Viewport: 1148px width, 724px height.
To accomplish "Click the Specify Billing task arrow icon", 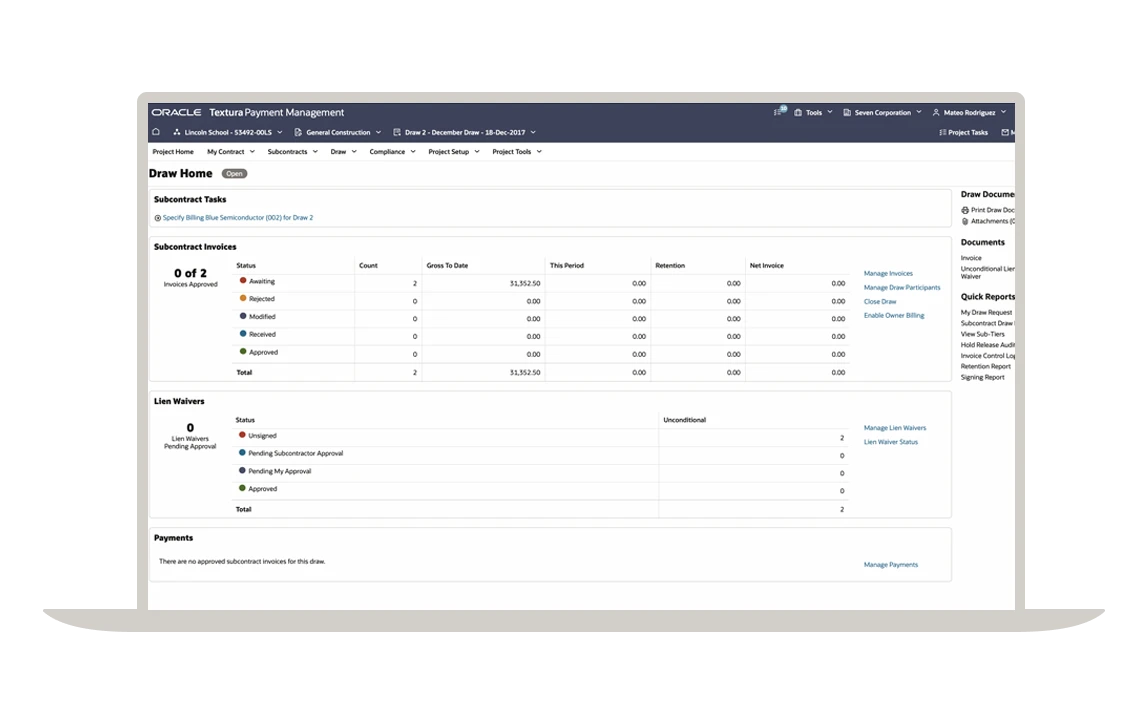I will (x=157, y=218).
